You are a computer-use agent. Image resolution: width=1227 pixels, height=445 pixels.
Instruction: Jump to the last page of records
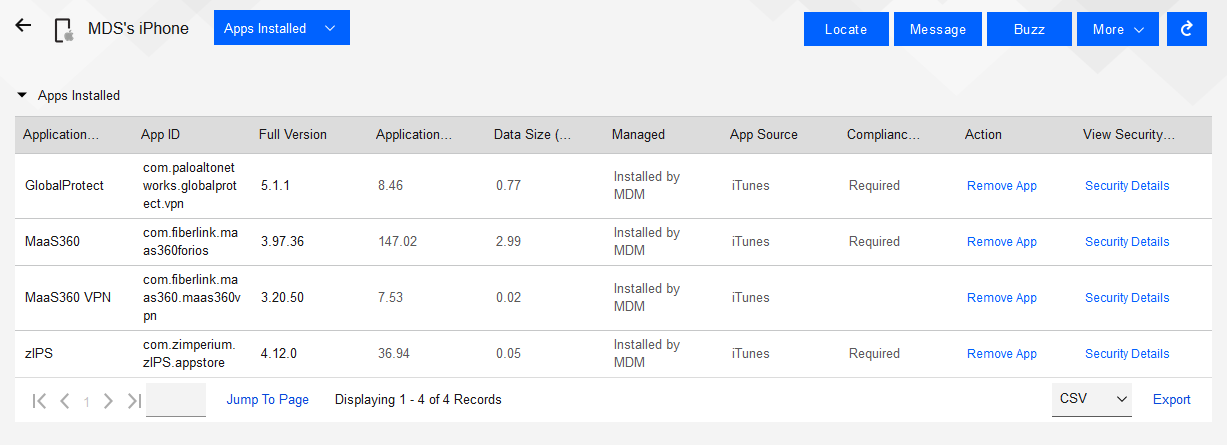point(134,401)
